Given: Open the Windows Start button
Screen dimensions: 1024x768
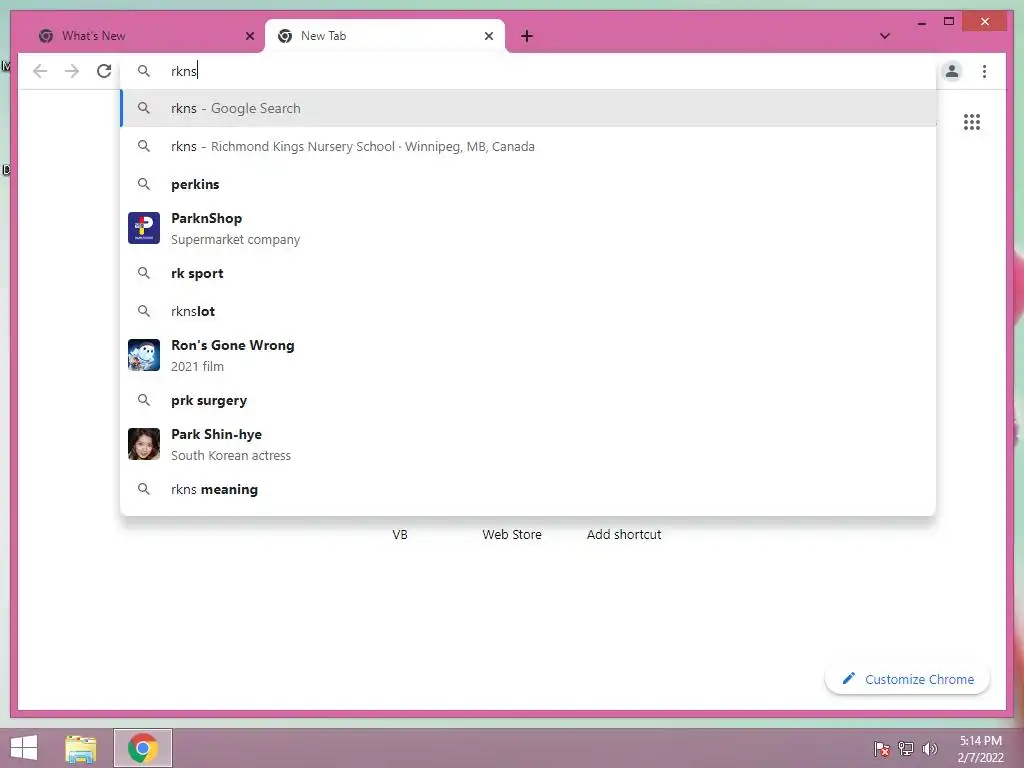Looking at the screenshot, I should (x=24, y=748).
